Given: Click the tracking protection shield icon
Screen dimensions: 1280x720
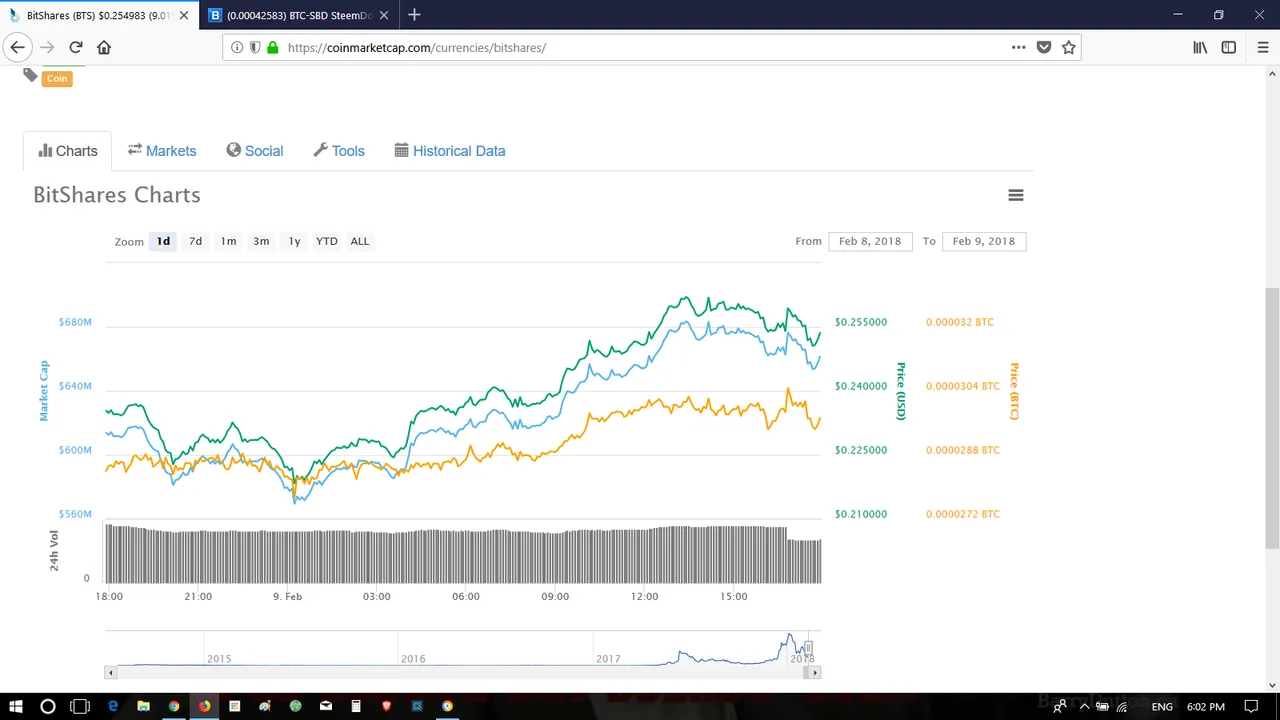Looking at the screenshot, I should (x=255, y=47).
